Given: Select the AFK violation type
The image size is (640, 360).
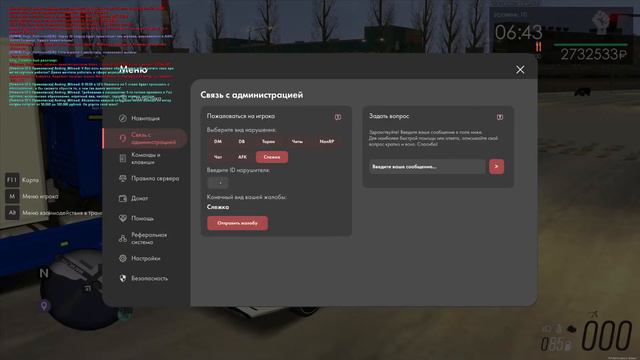Looking at the screenshot, I should [x=242, y=157].
